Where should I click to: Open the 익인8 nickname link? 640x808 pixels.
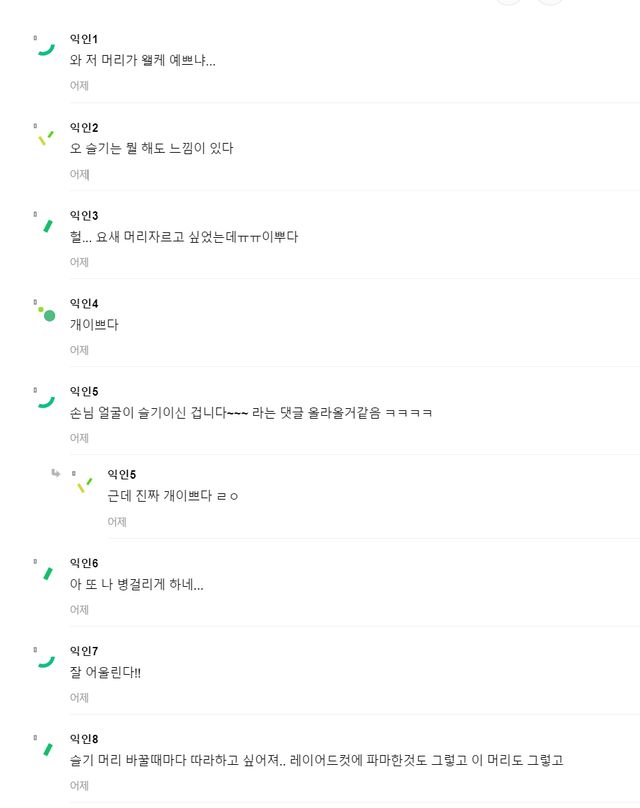pyautogui.click(x=83, y=739)
